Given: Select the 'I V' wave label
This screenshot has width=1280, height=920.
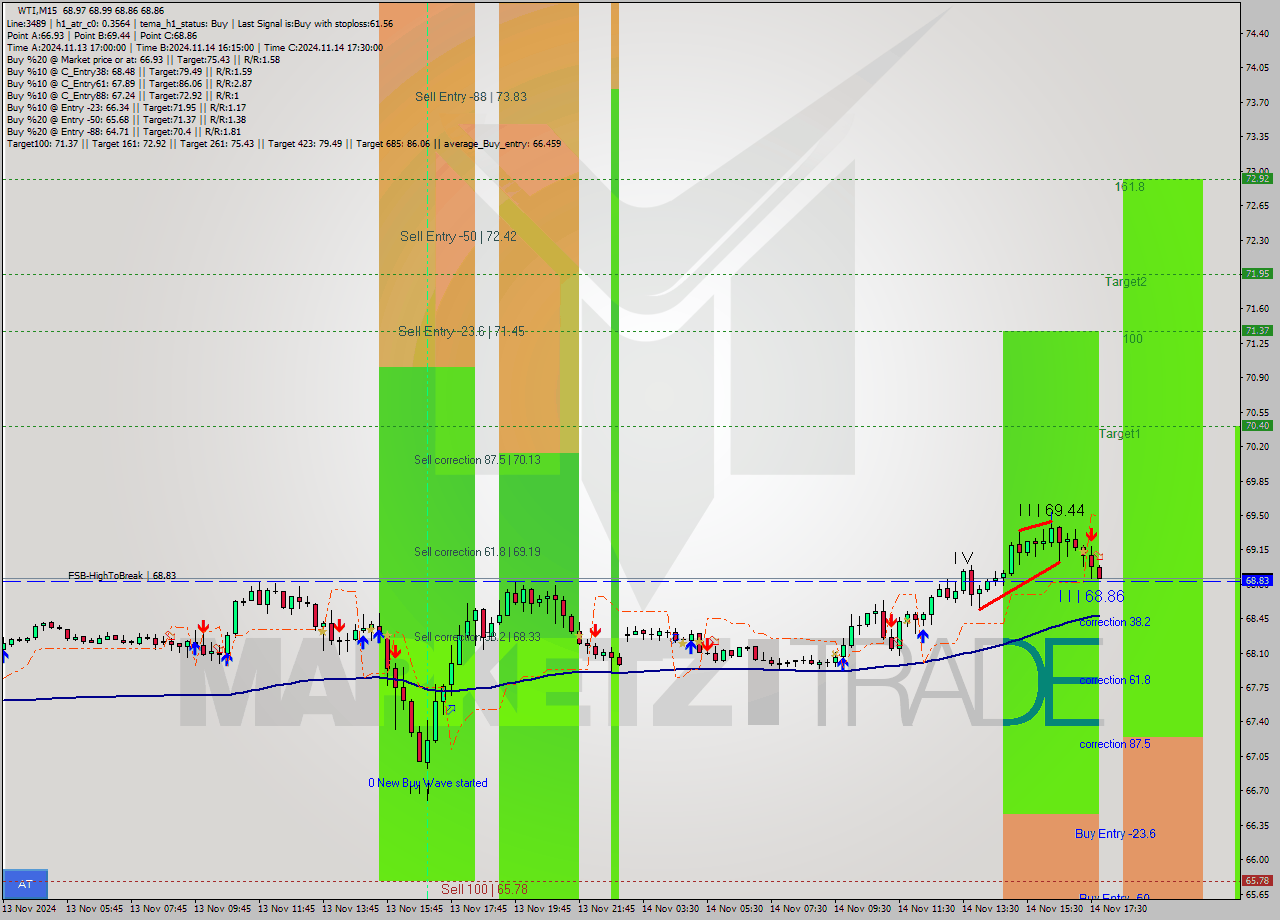Looking at the screenshot, I should (963, 558).
